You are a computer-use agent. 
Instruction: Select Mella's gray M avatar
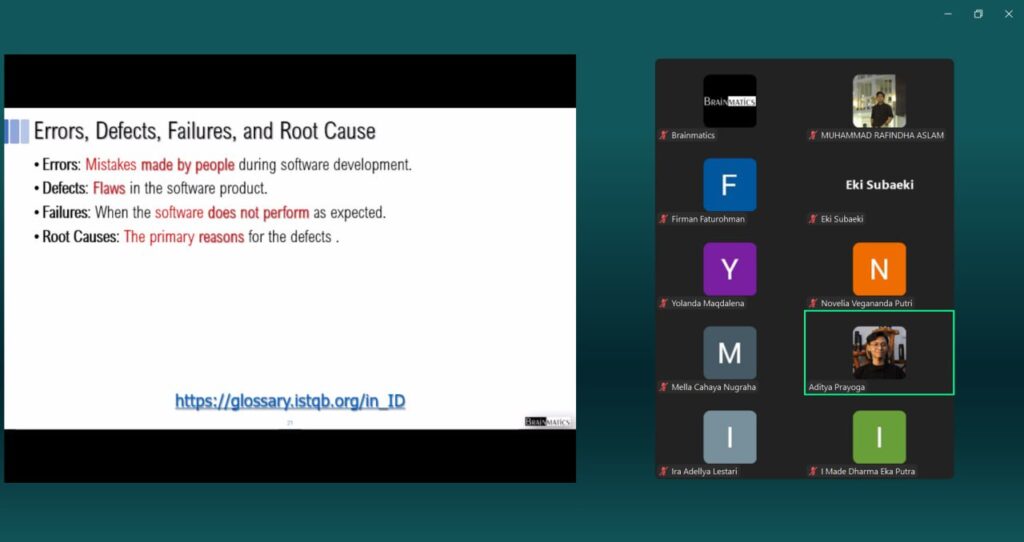[729, 353]
